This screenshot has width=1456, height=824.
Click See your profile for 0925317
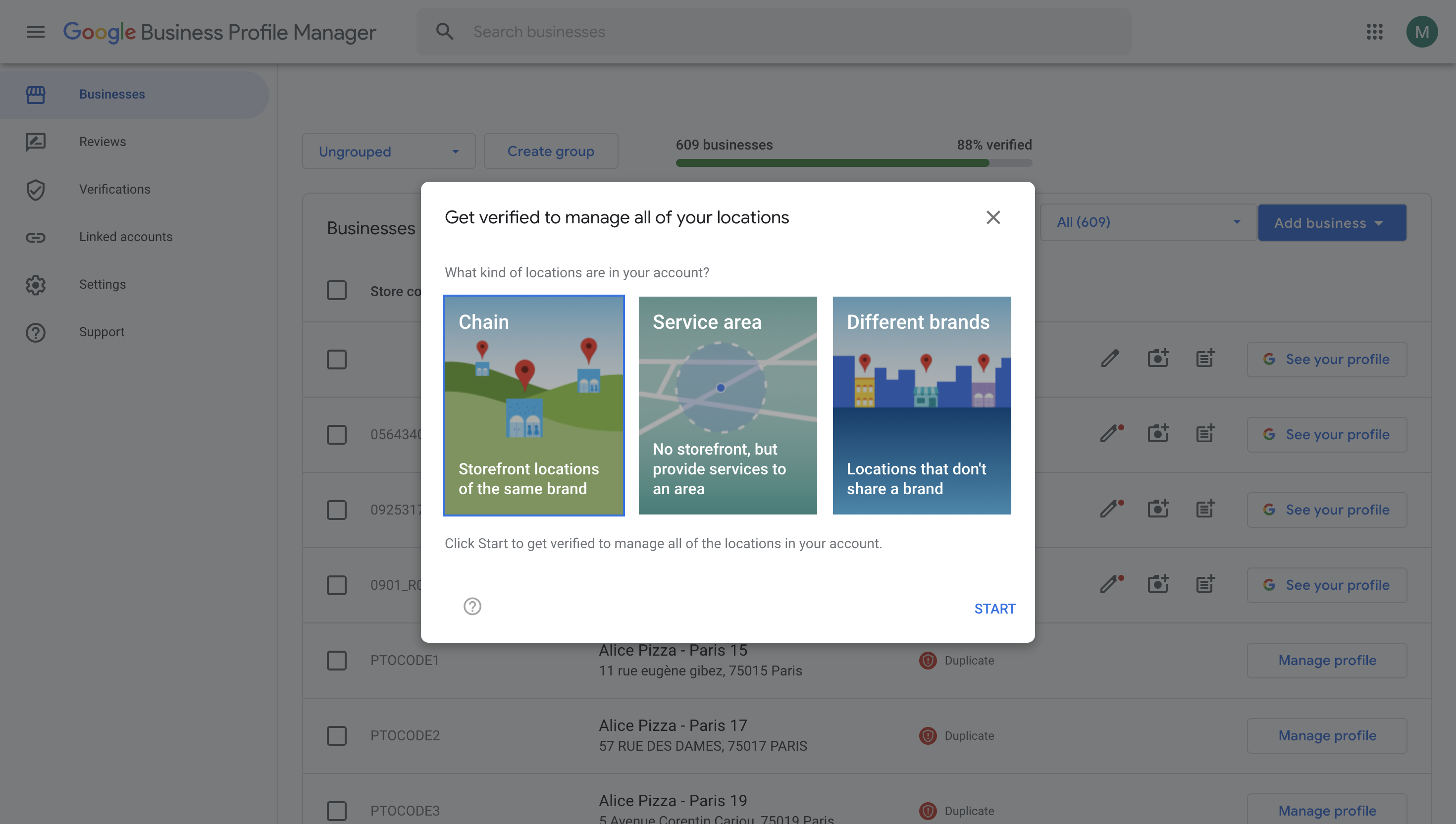click(x=1327, y=510)
